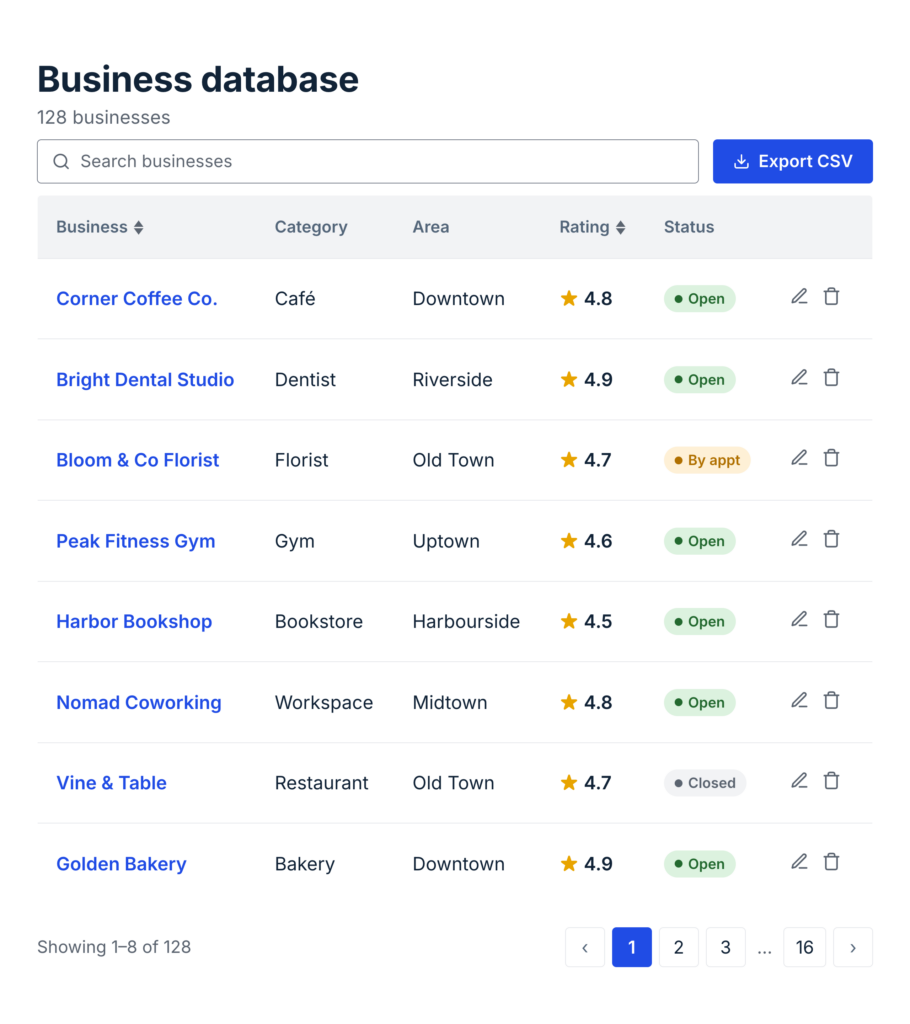Screen dimensions: 910x1024
Task: Edit Bloom & Co Florist entry
Action: pos(799,458)
